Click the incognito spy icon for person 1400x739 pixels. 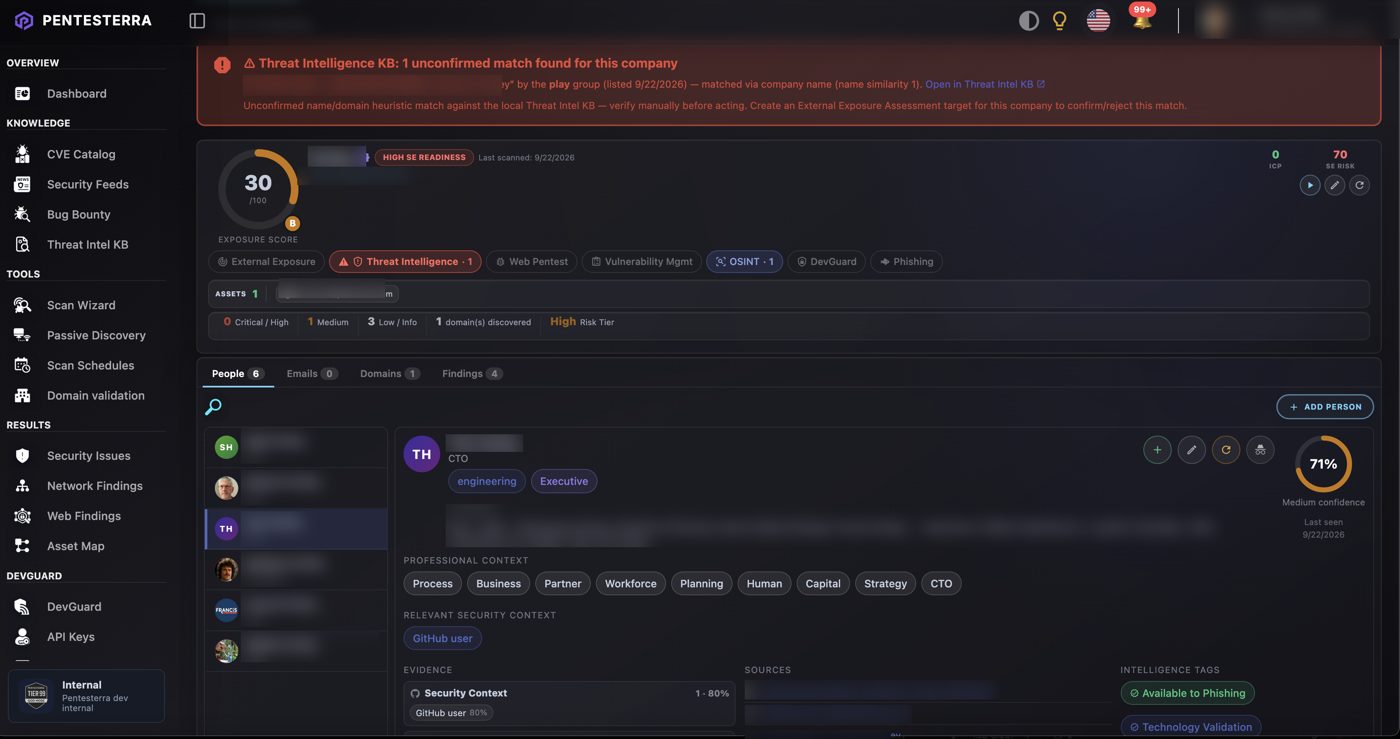point(1260,450)
